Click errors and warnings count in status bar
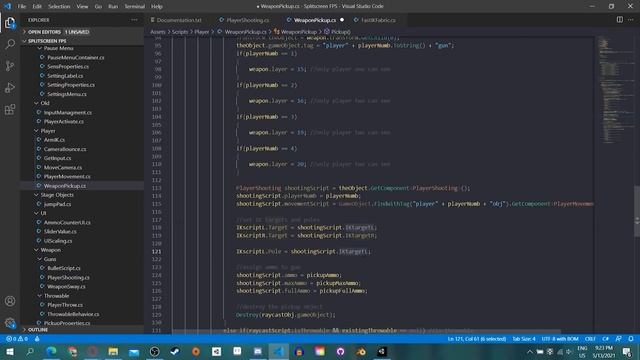The width and height of the screenshot is (640, 360). point(17,339)
